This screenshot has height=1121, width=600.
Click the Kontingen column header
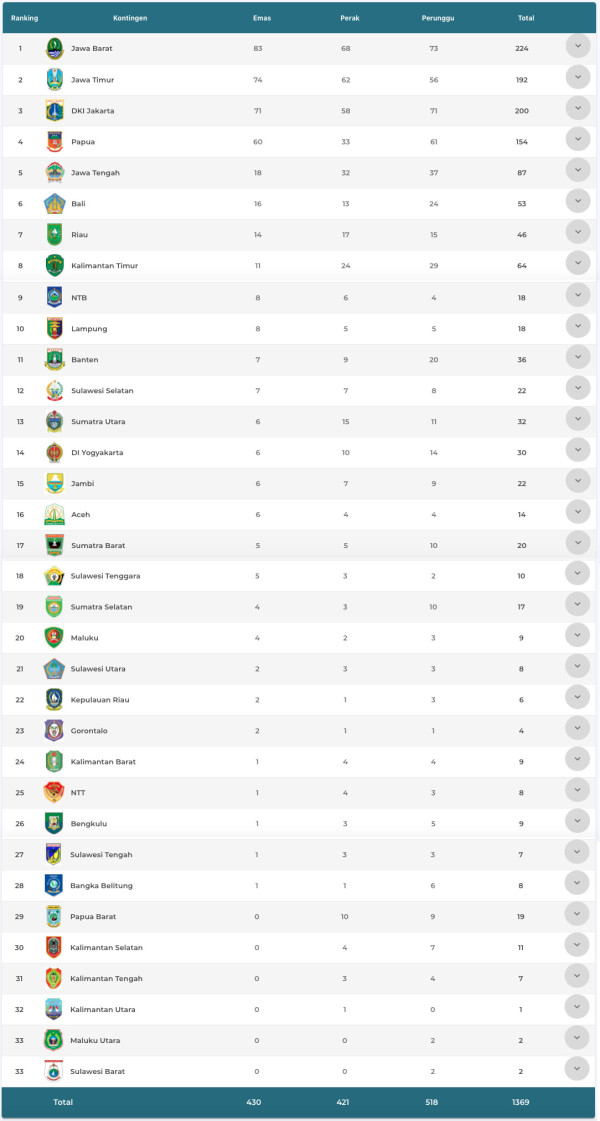[x=130, y=18]
